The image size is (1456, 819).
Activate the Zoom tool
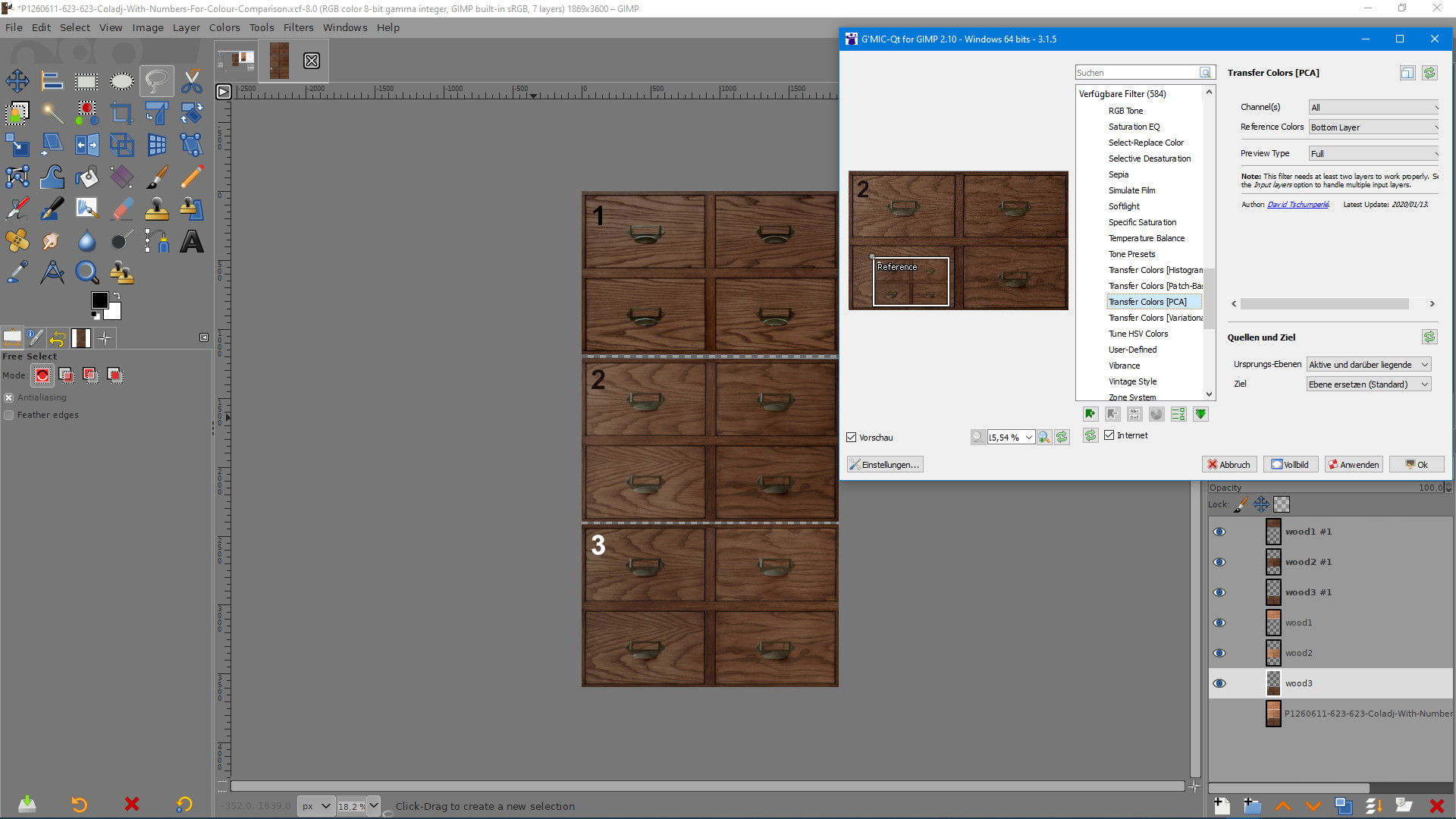pyautogui.click(x=86, y=272)
